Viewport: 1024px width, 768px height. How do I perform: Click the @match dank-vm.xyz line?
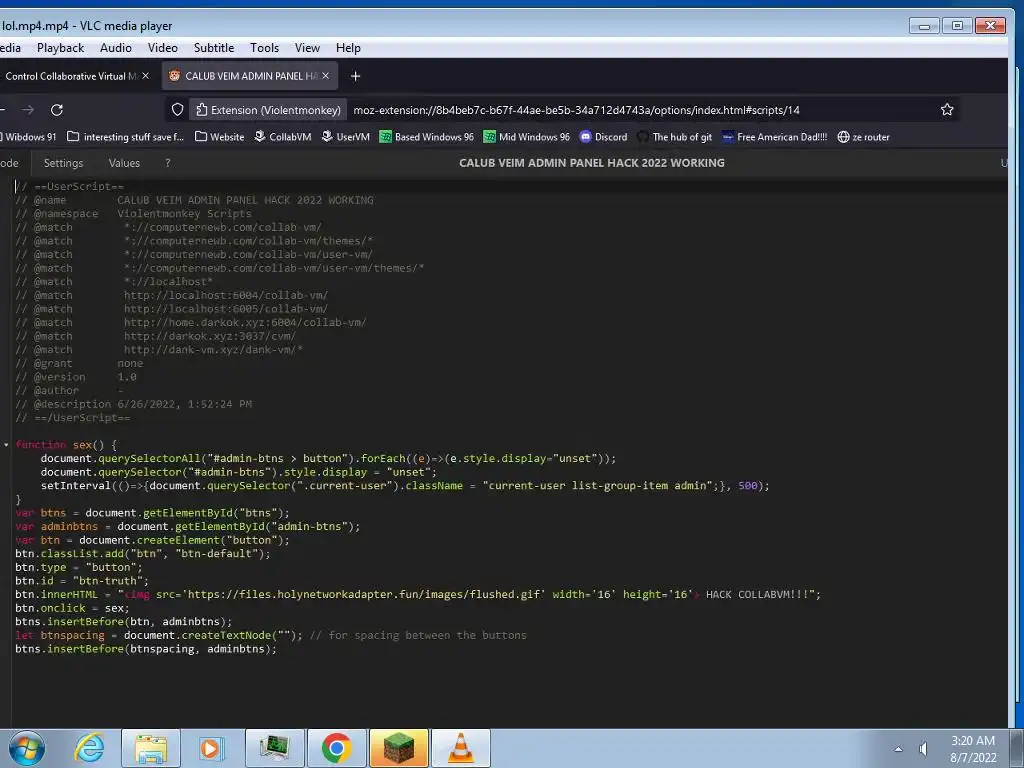tap(159, 349)
